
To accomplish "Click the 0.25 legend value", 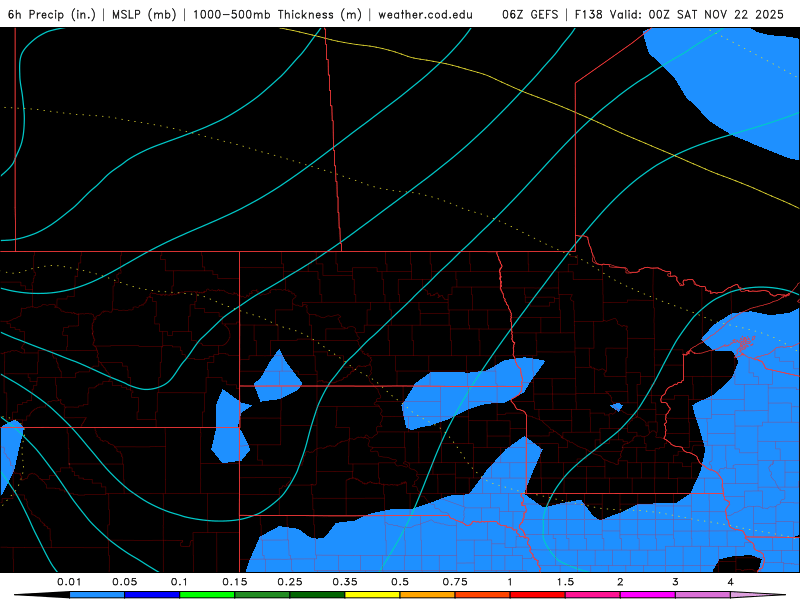I will 290,582.
